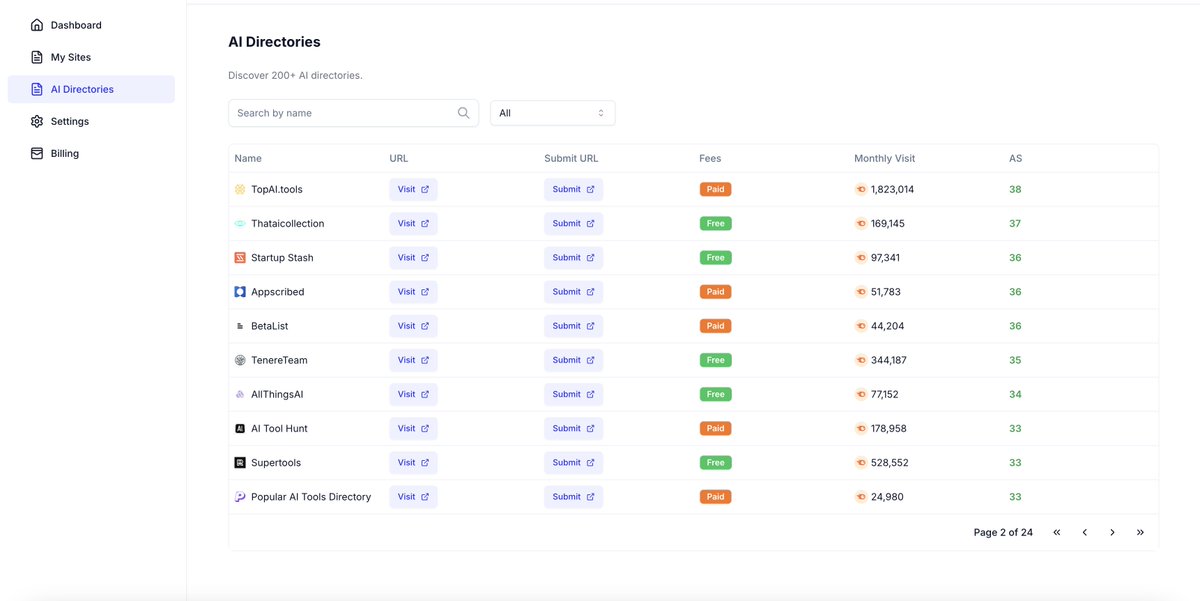The image size is (1200, 601).
Task: Go to the first page of results
Action: tap(1056, 532)
